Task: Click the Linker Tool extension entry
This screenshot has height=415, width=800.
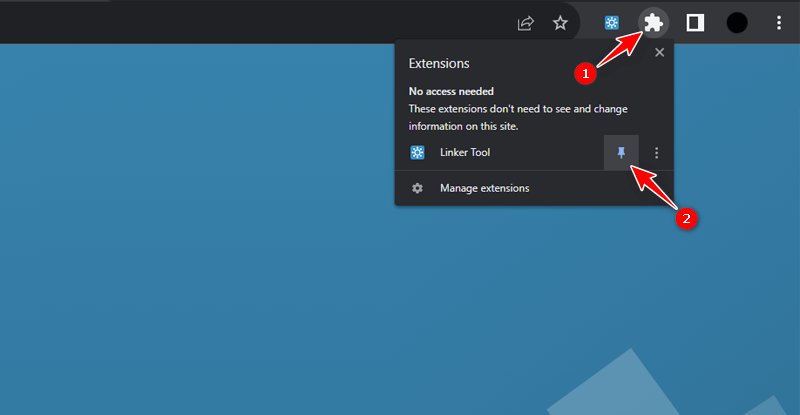Action: 499,153
